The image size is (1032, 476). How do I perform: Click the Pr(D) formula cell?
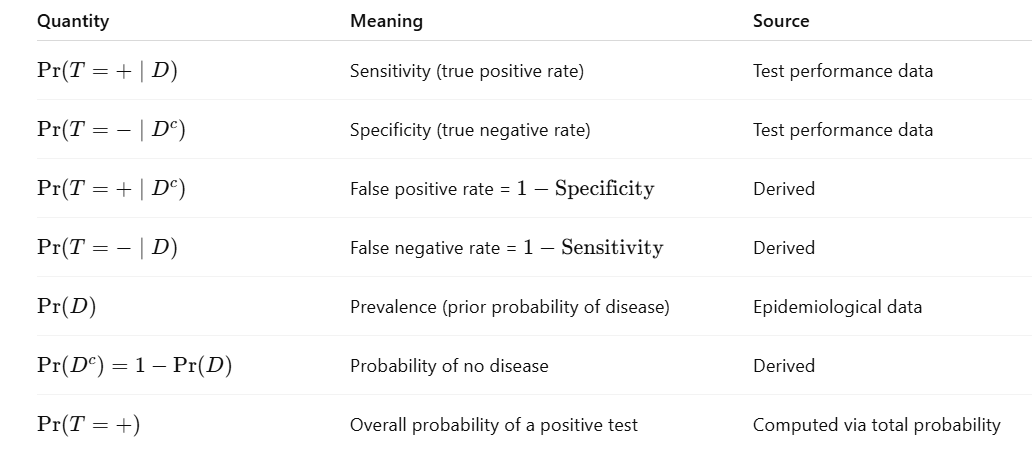tap(67, 306)
